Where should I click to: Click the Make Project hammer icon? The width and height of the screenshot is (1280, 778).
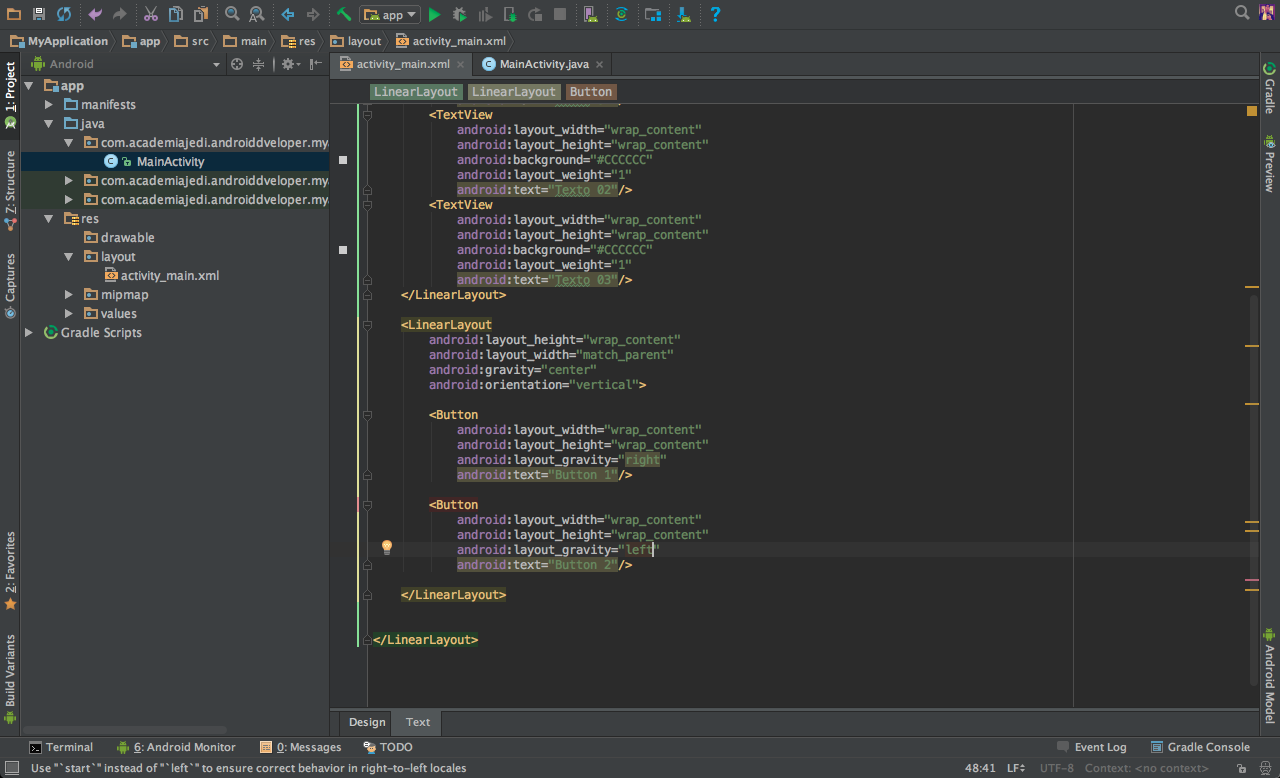pyautogui.click(x=344, y=15)
